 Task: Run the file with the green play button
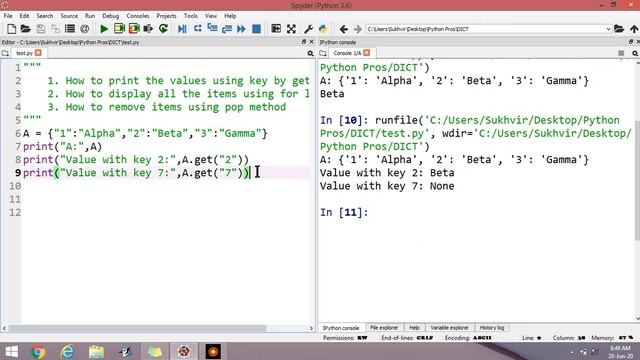104,29
